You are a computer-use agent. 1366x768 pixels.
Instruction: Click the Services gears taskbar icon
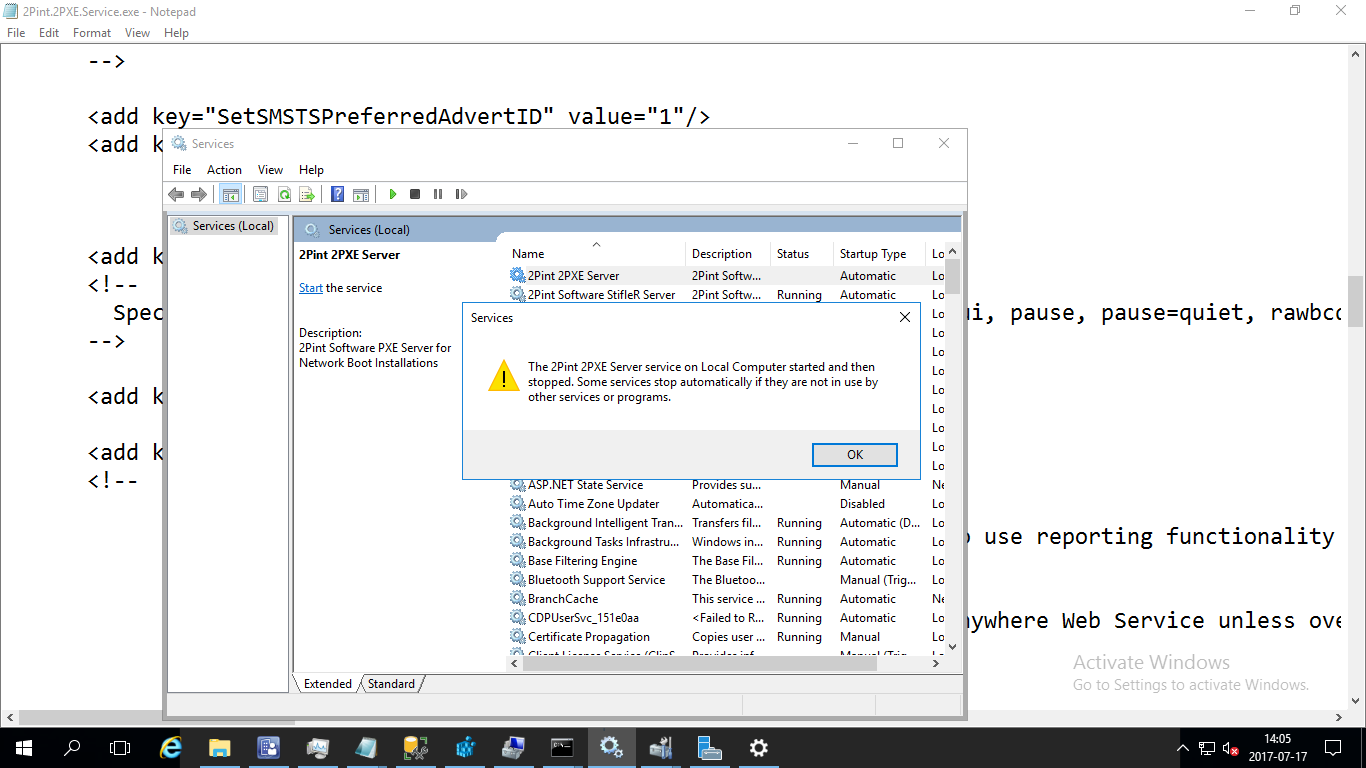tap(611, 747)
